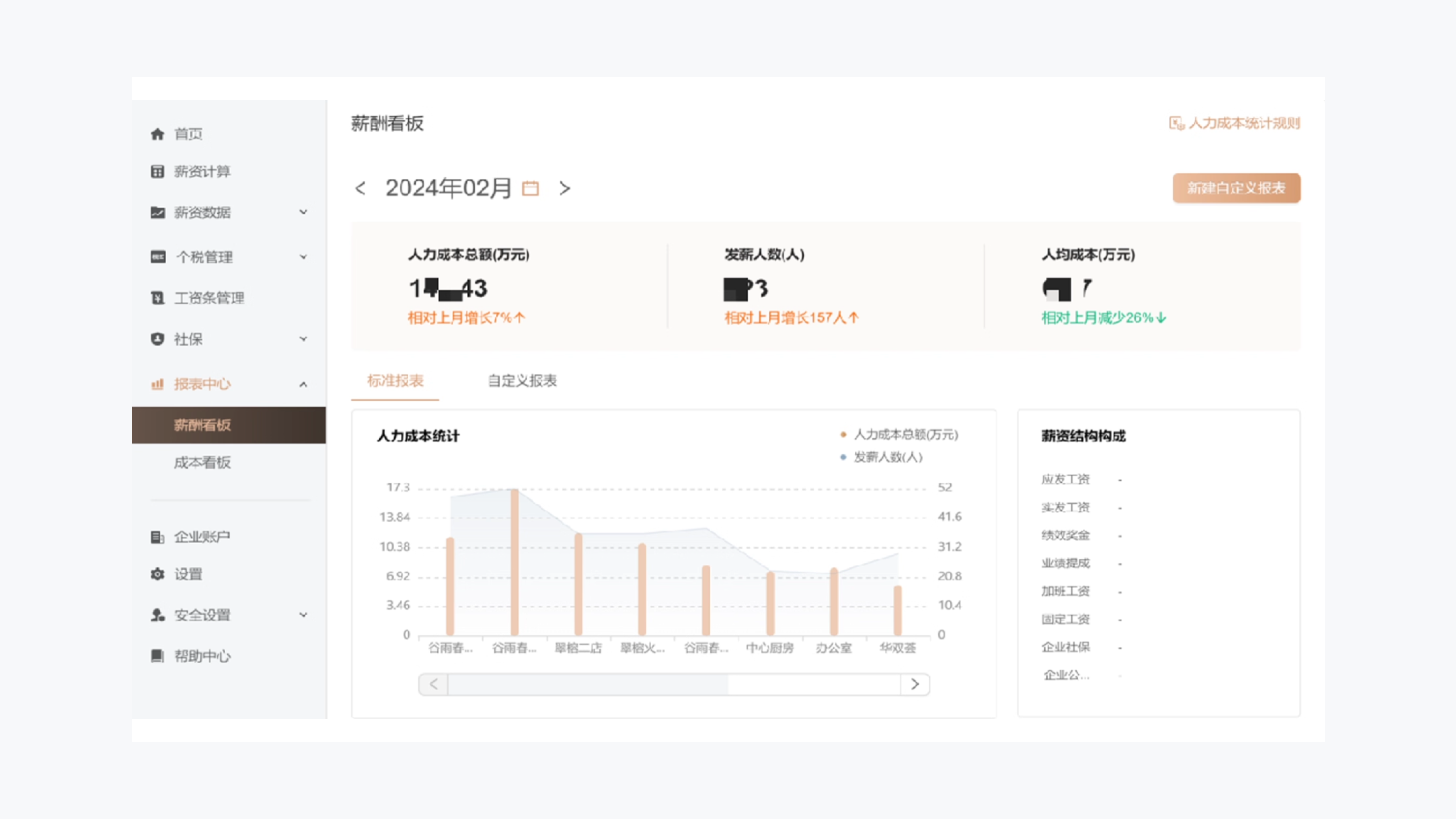This screenshot has width=1456, height=819.
Task: Click the rules document icon top right
Action: pyautogui.click(x=1176, y=123)
